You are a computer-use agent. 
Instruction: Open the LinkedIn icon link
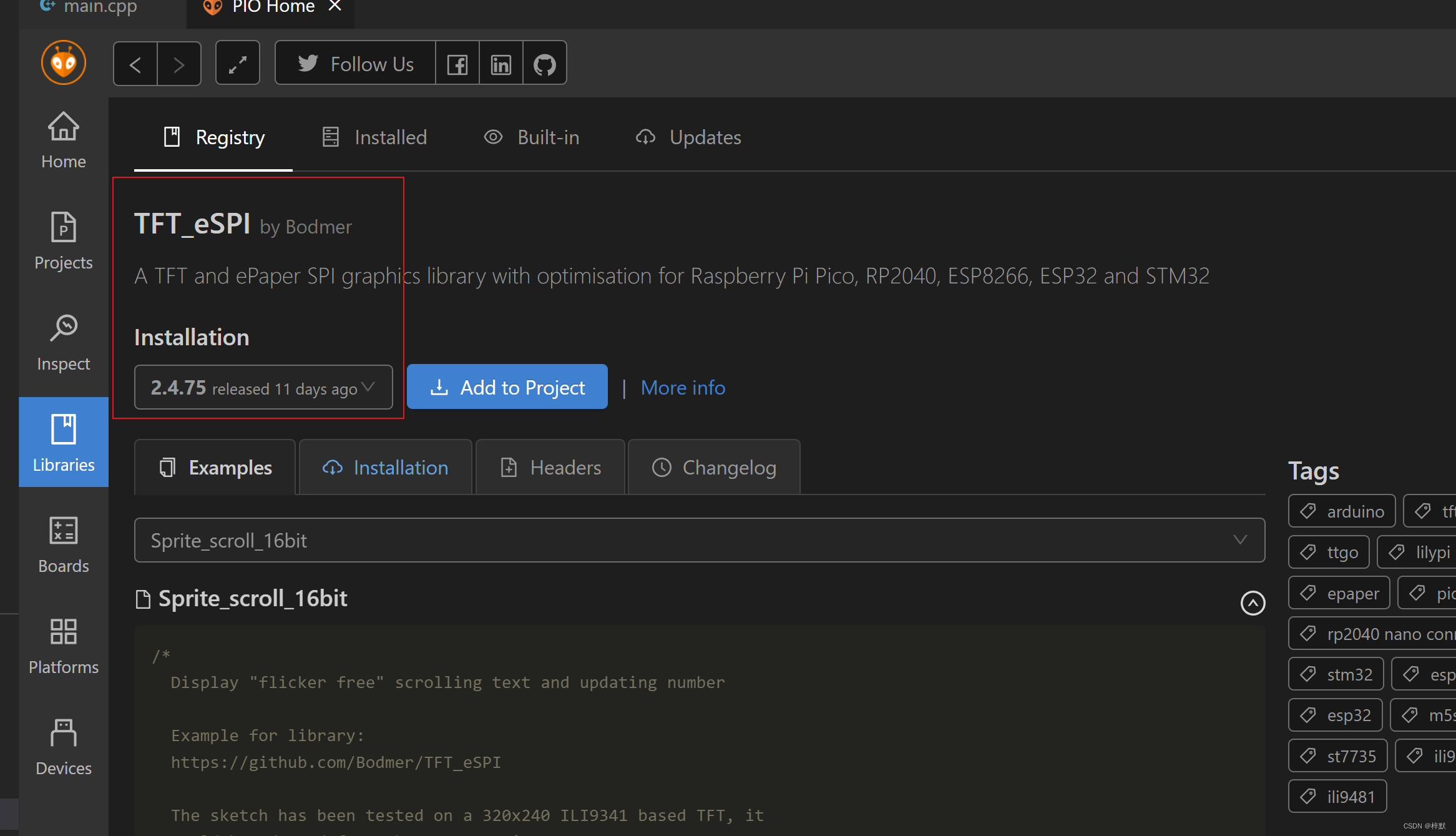(x=501, y=64)
